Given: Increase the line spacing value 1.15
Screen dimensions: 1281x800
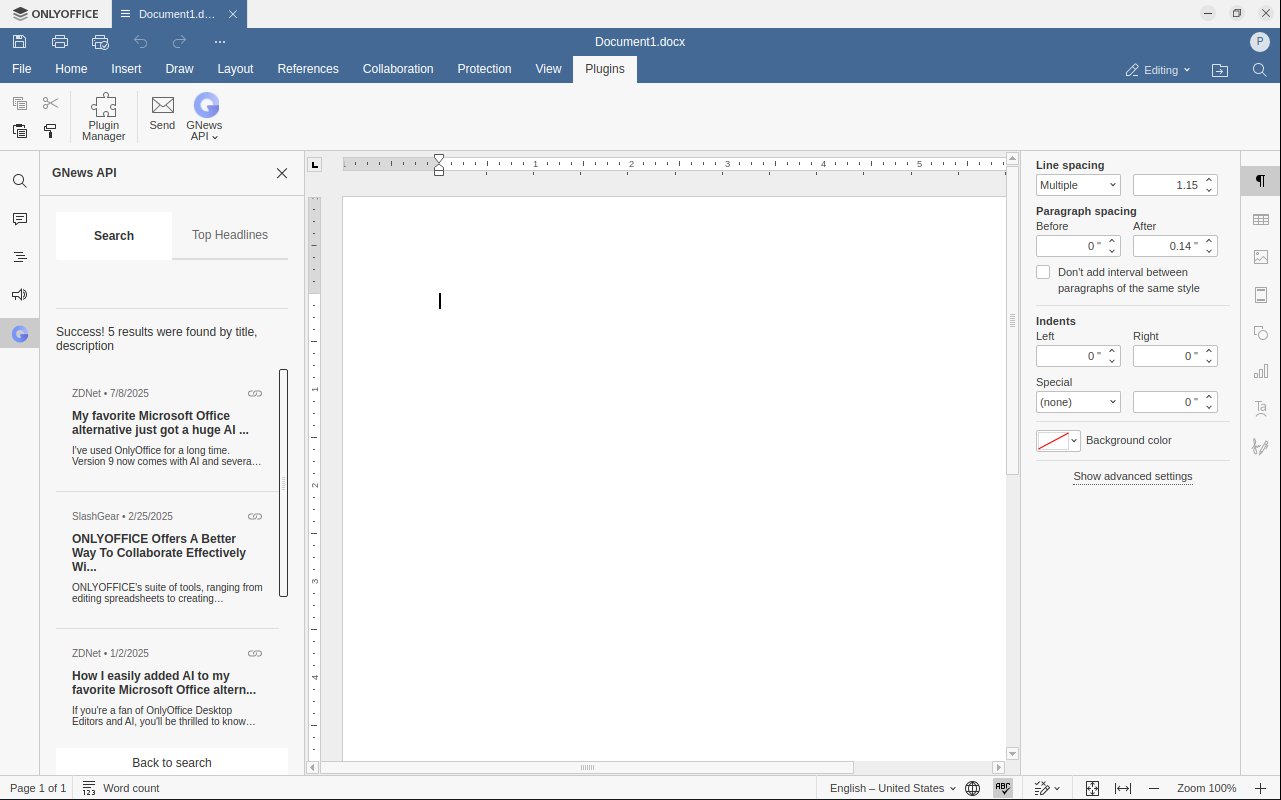Looking at the screenshot, I should [1210, 181].
